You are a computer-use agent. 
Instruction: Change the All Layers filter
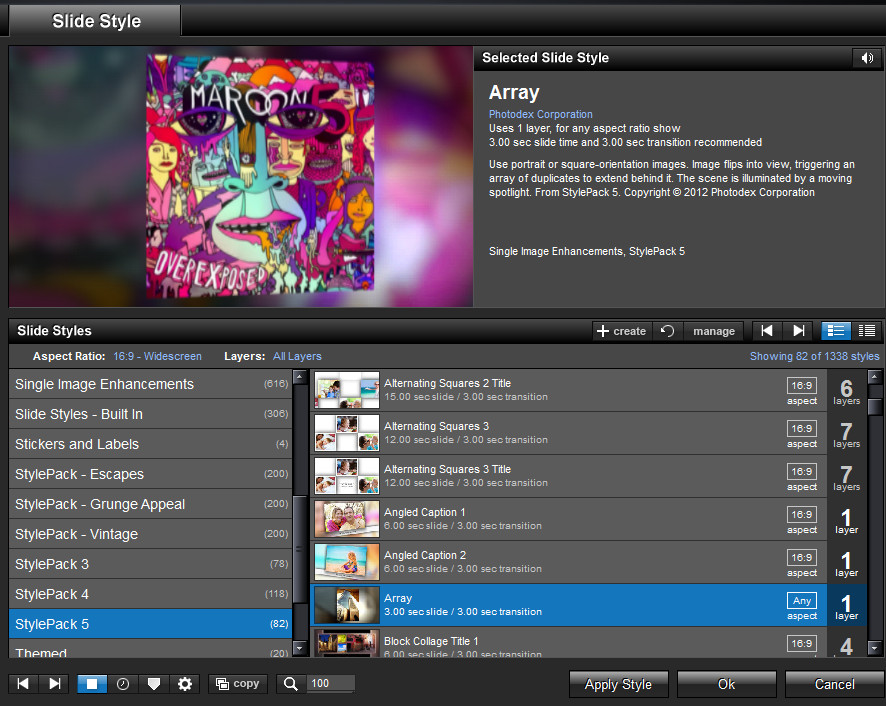[x=297, y=356]
